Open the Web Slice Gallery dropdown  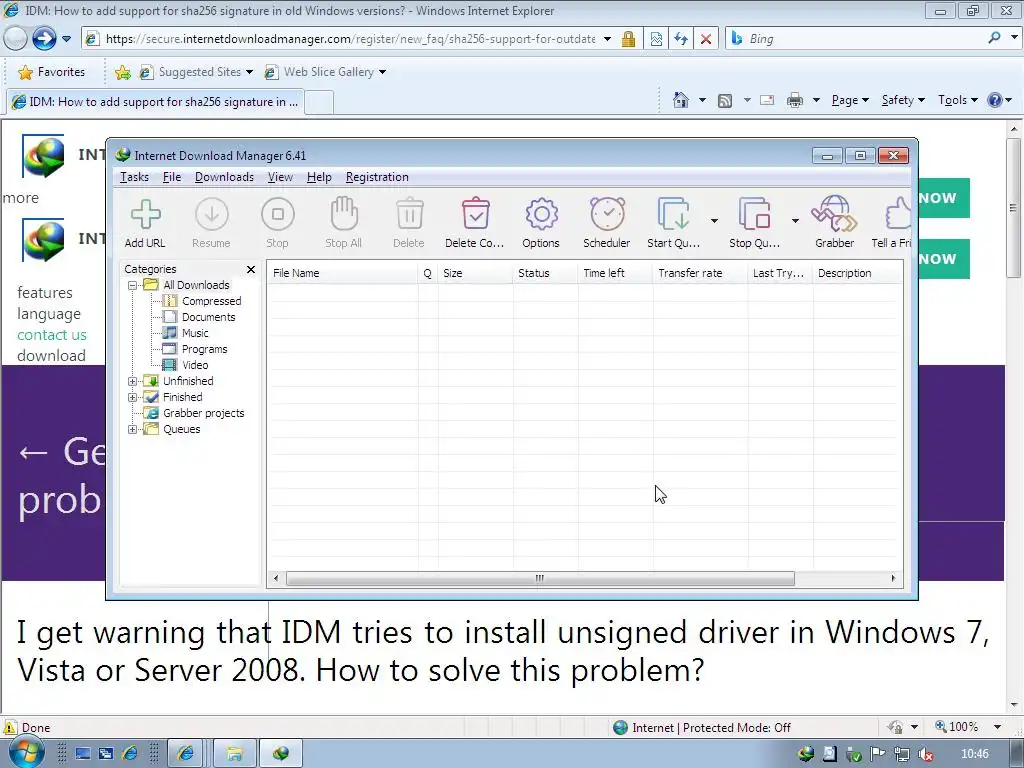382,72
